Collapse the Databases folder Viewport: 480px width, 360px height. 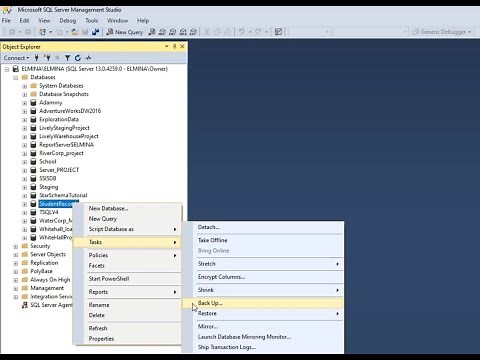point(16,78)
